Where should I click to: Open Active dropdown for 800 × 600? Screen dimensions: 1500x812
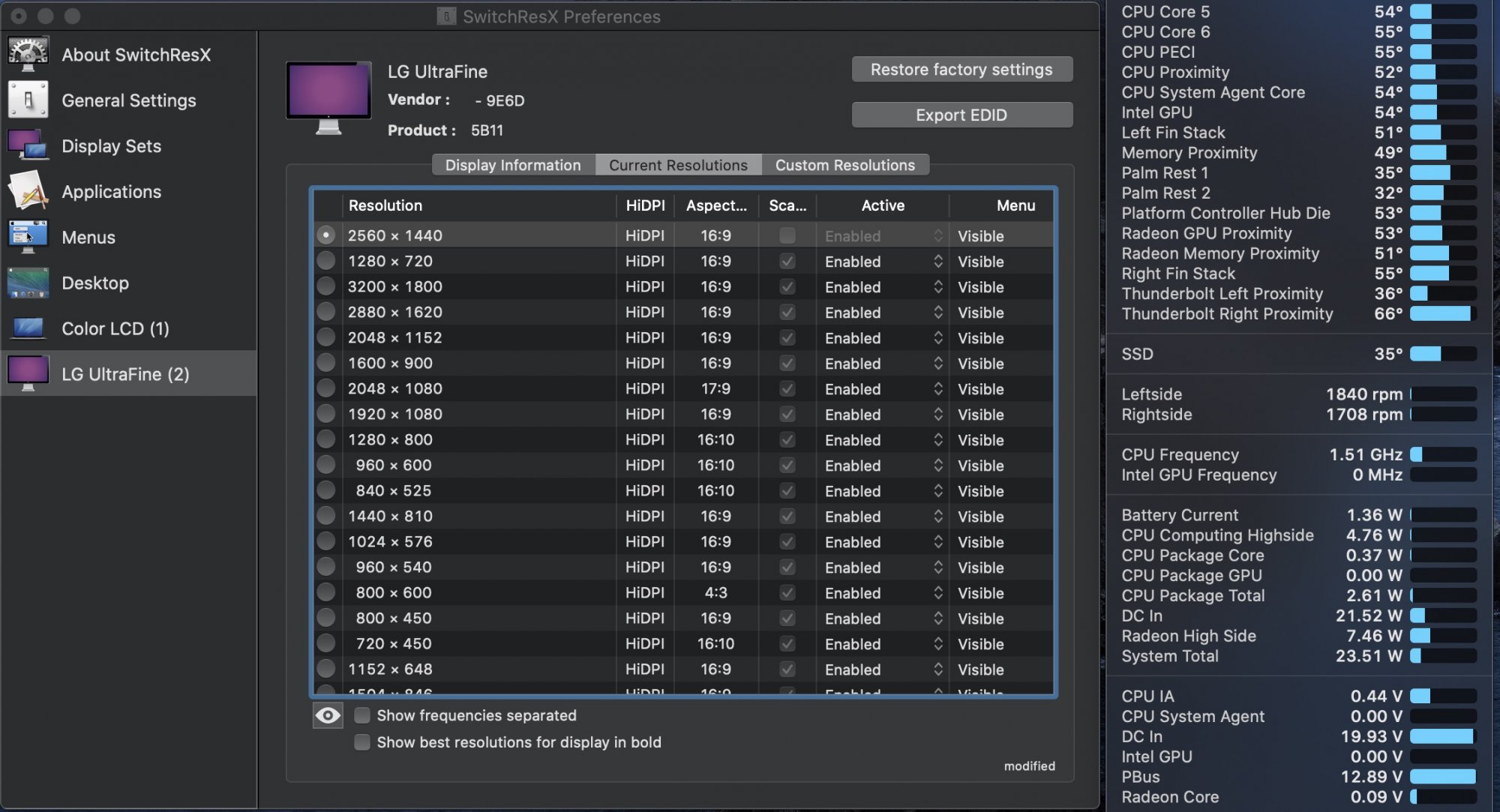(x=883, y=592)
